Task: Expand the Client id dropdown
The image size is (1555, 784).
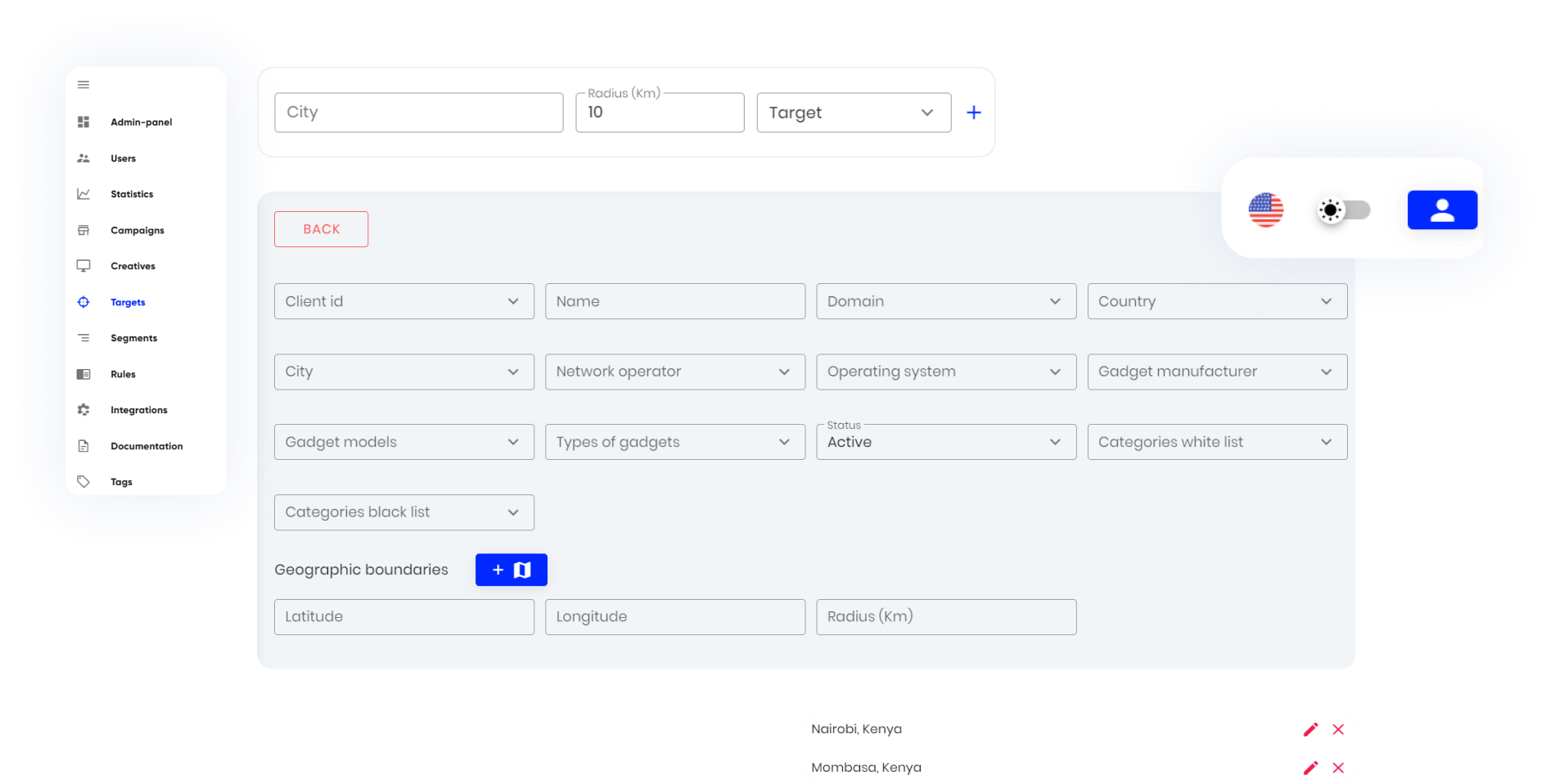Action: 404,301
